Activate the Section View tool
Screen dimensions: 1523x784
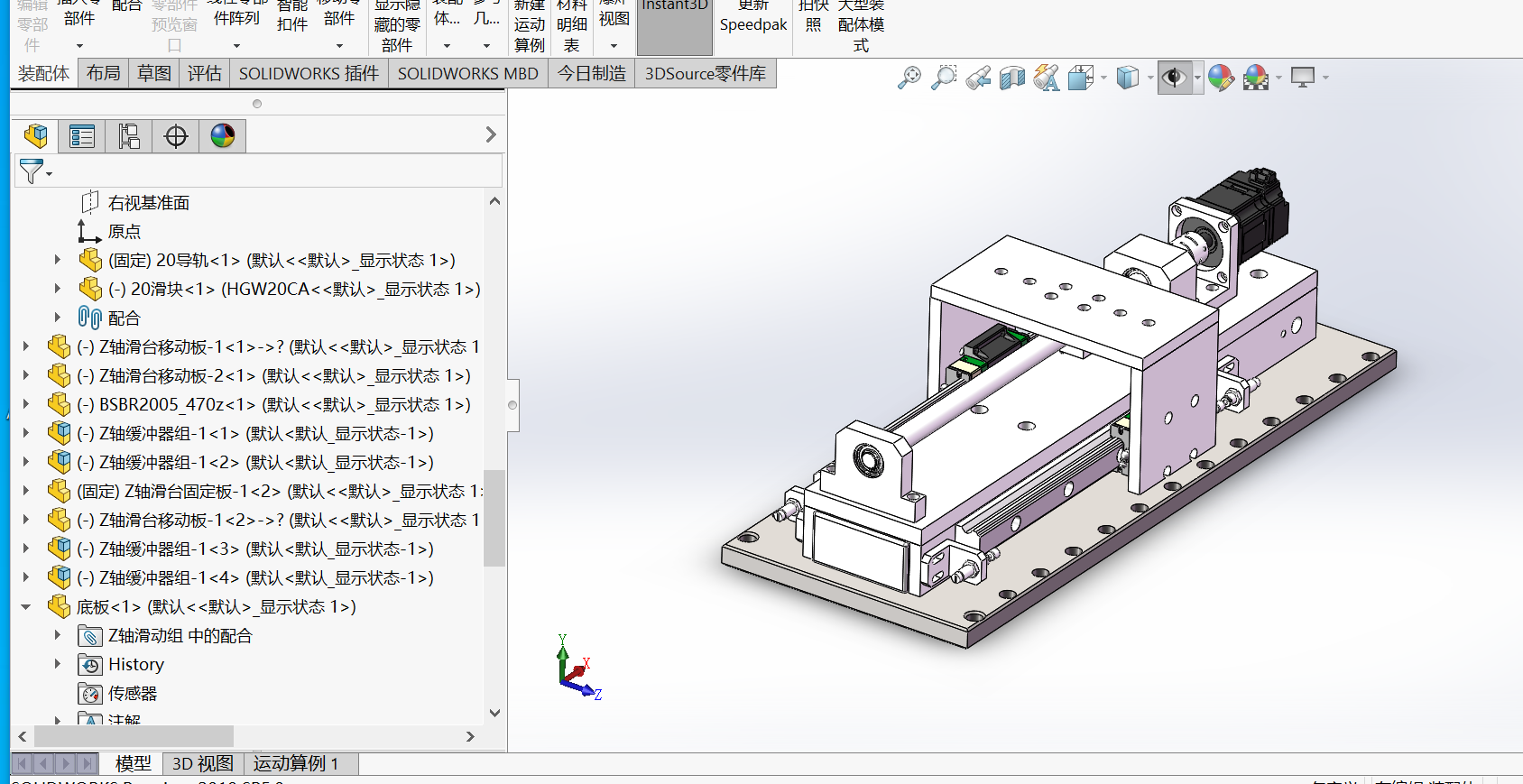[x=1012, y=78]
